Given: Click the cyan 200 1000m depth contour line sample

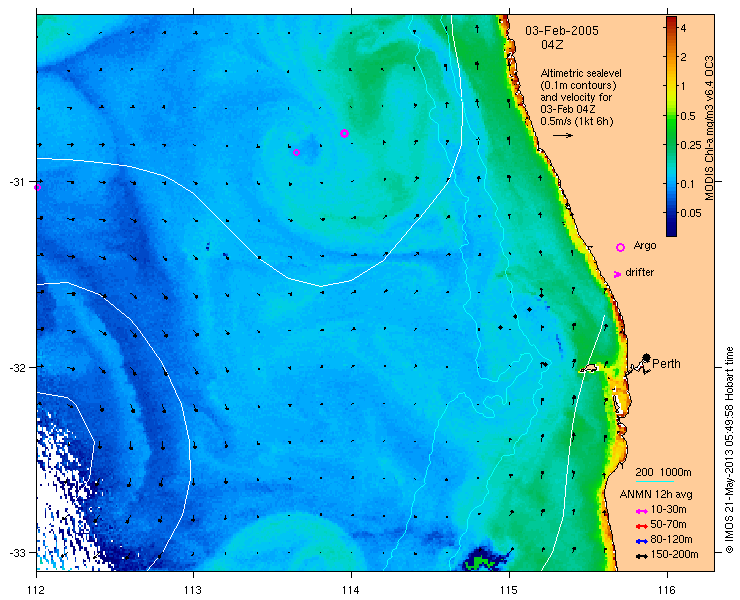Looking at the screenshot, I should pyautogui.click(x=655, y=482).
